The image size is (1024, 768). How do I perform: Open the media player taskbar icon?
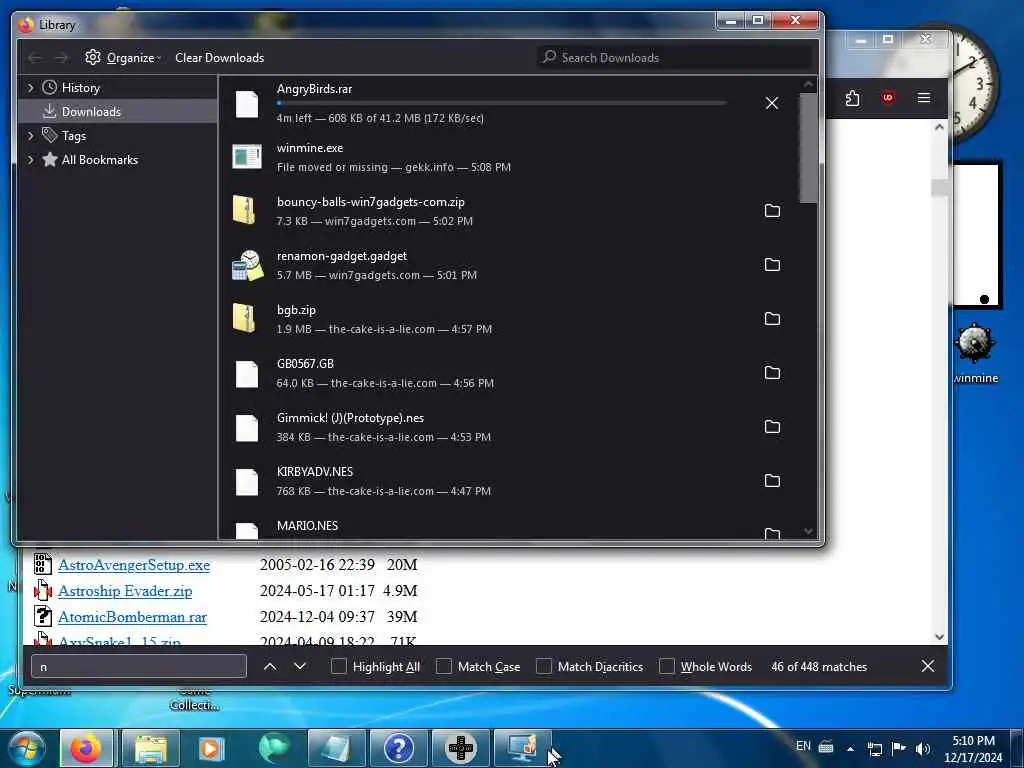tap(212, 748)
